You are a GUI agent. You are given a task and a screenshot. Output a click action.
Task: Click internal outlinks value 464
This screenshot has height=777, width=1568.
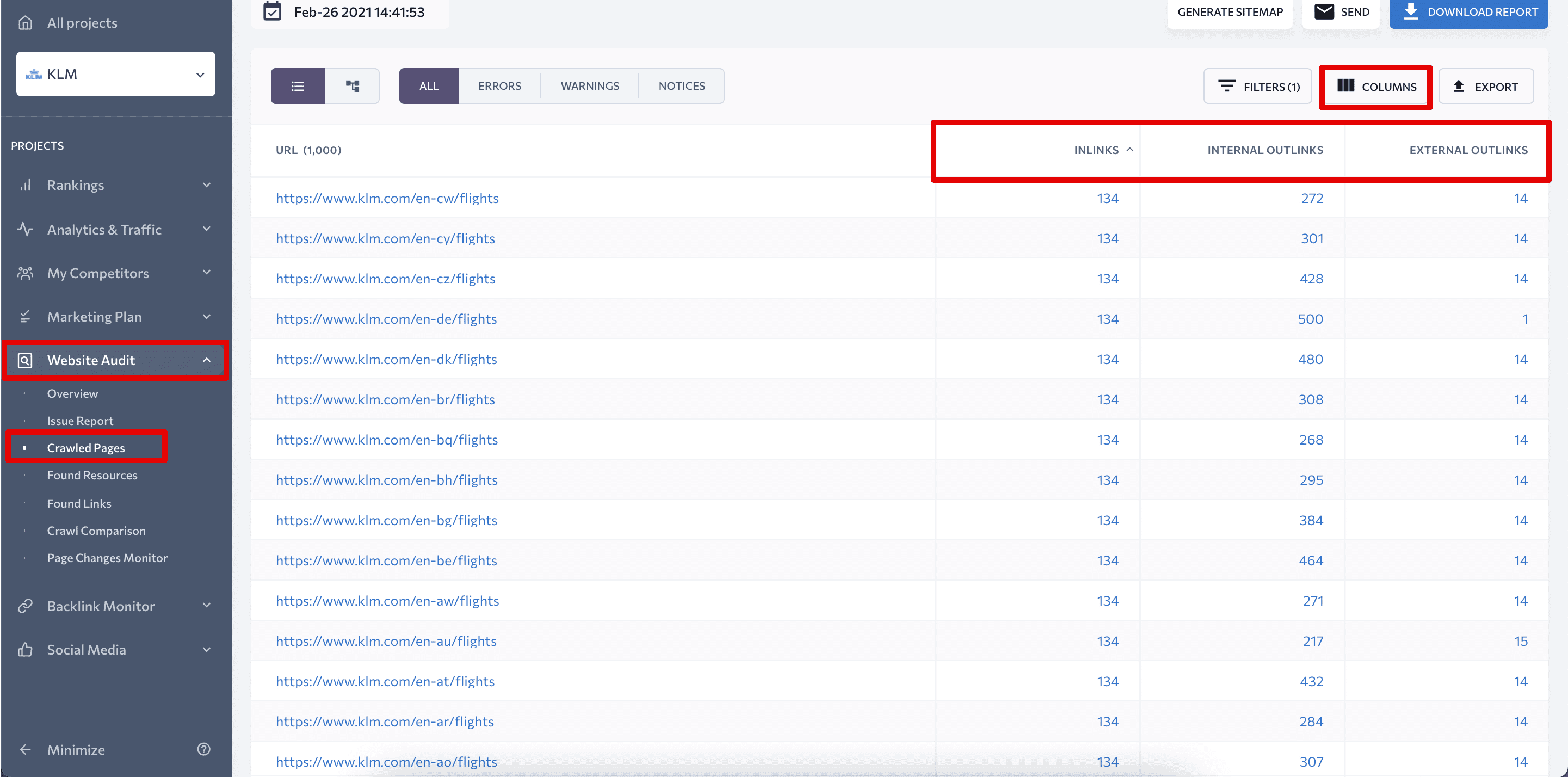(1311, 561)
